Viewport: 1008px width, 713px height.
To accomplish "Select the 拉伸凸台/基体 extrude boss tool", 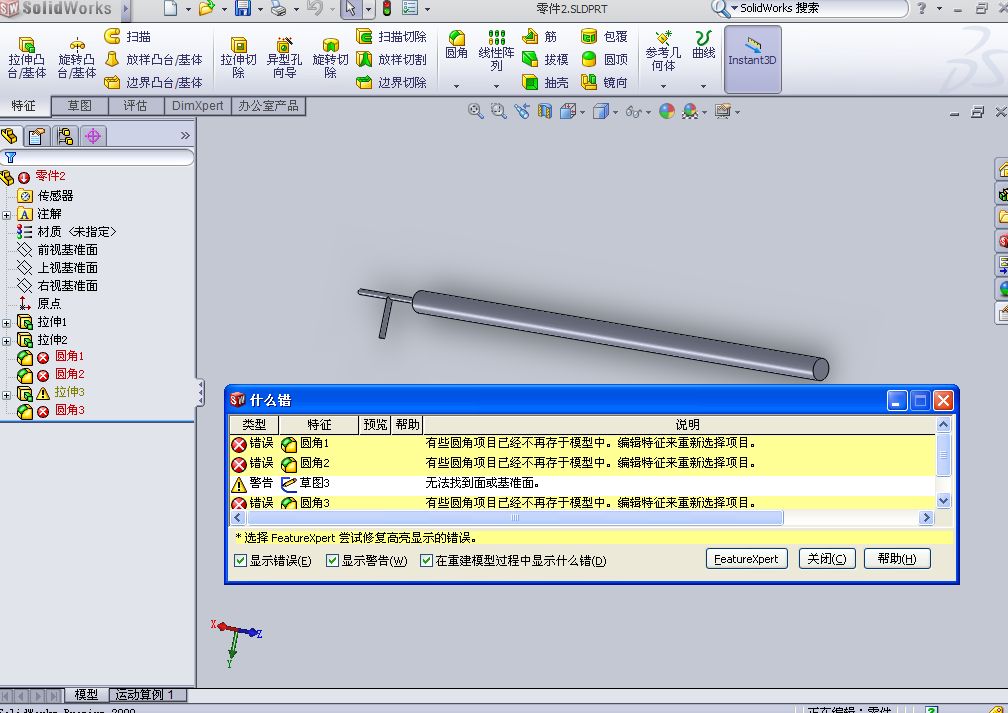I will click(26, 58).
